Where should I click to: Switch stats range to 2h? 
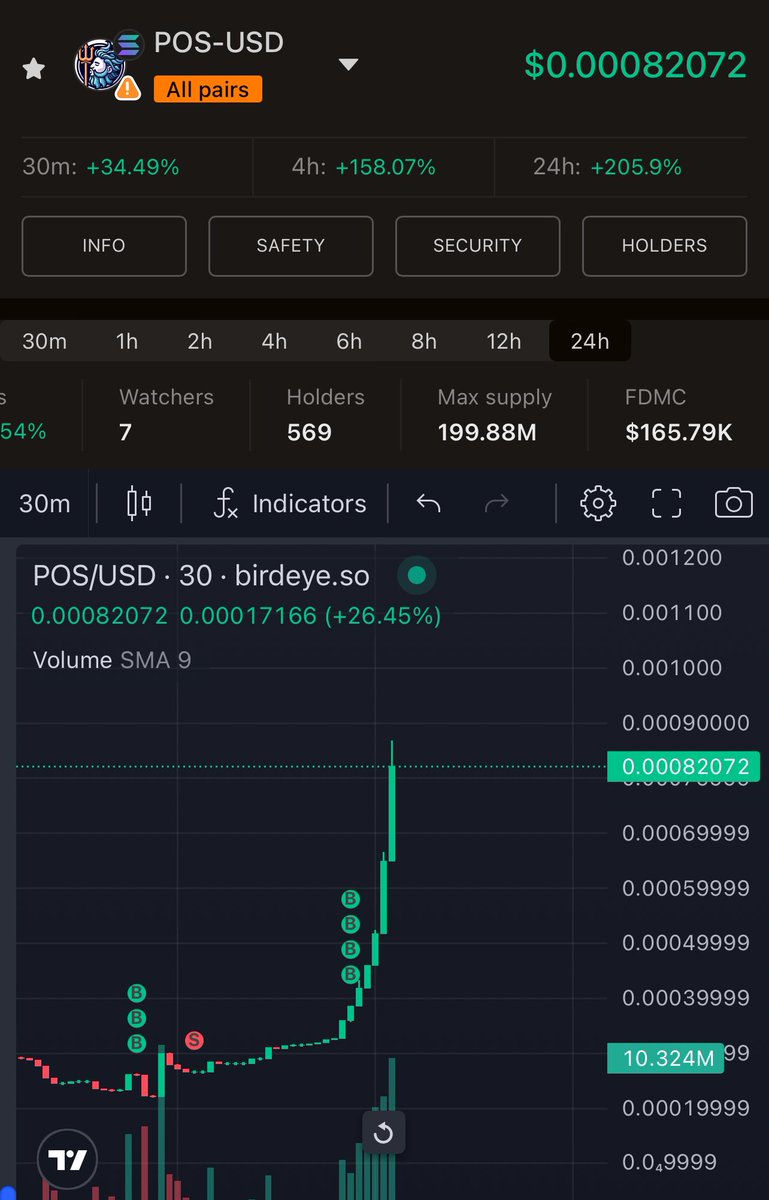(200, 341)
